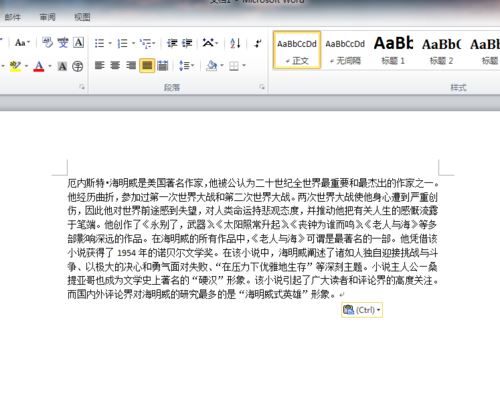The image size is (500, 398).
Task: Apply paragraph shading paint bucket
Action: 212,66
